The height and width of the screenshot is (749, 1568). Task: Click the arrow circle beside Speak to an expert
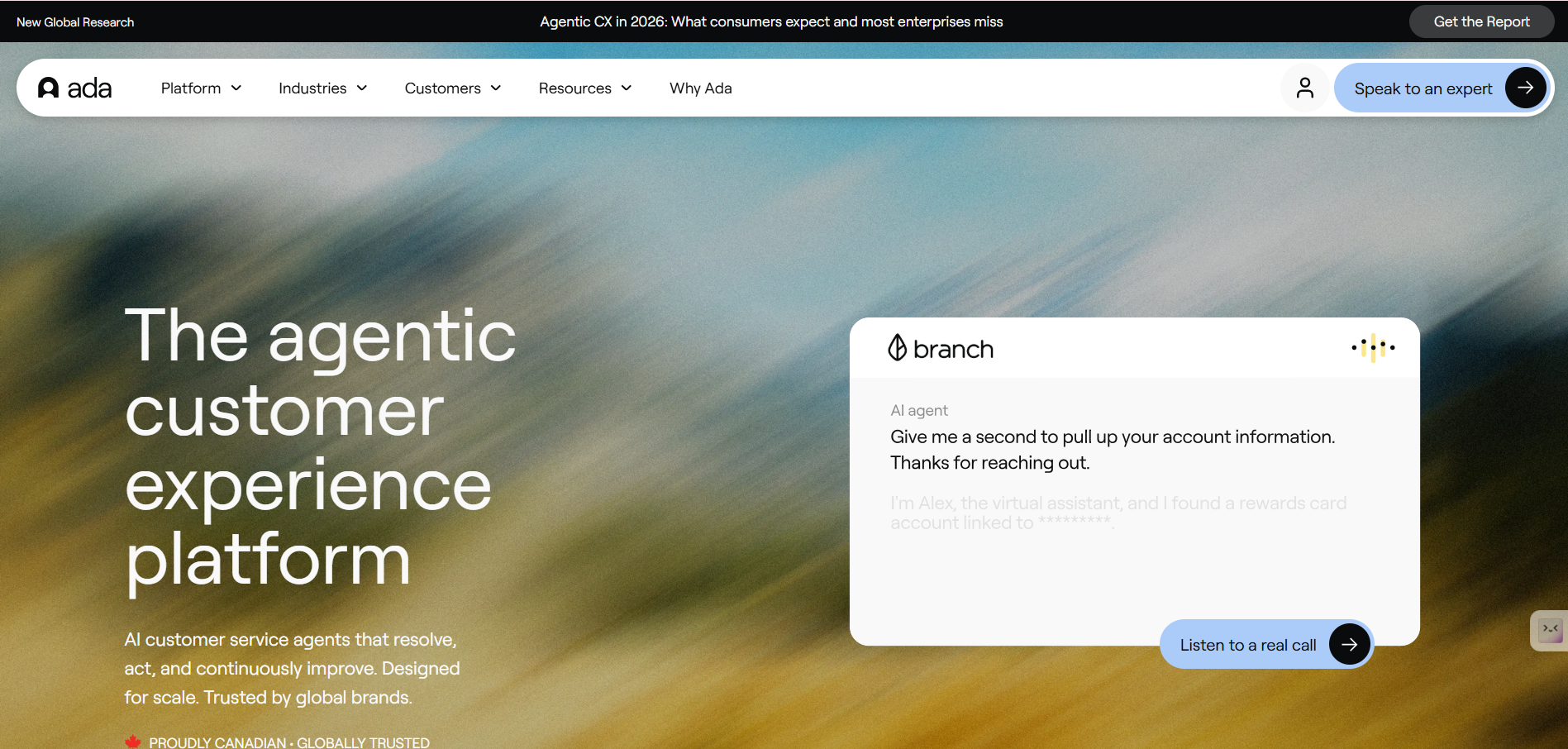[x=1525, y=88]
